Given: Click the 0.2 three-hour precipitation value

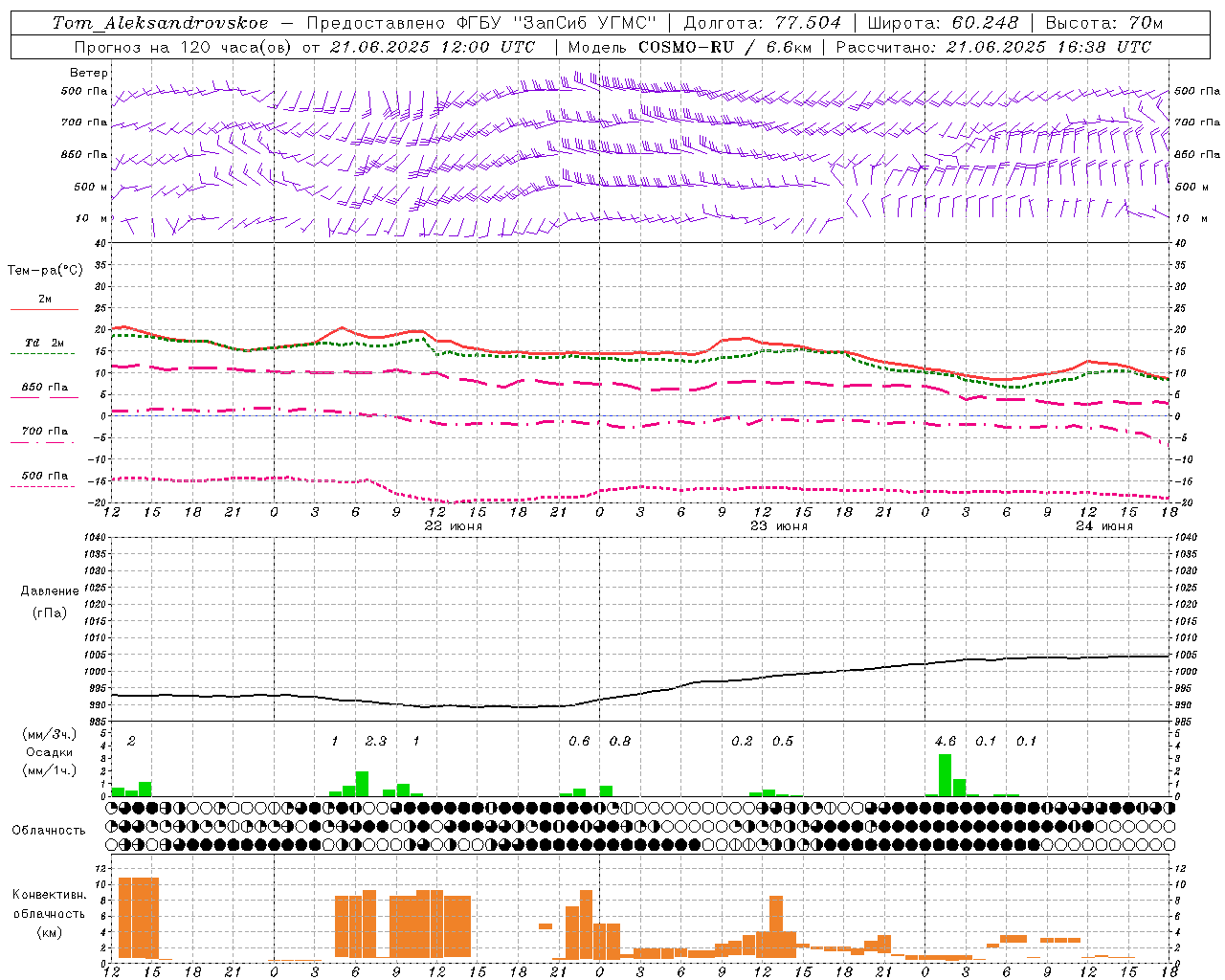Looking at the screenshot, I should pyautogui.click(x=742, y=742).
